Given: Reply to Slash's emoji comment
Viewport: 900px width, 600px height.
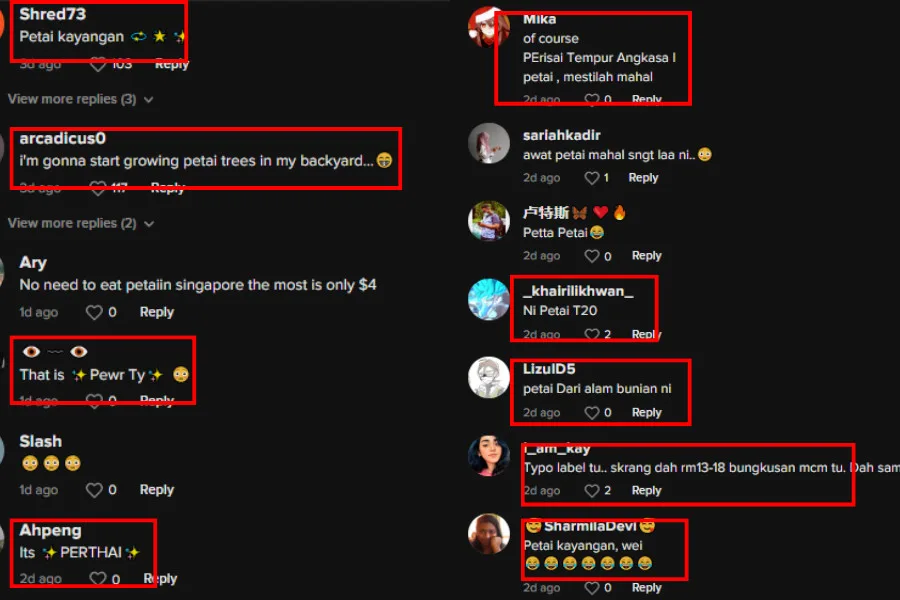Looking at the screenshot, I should [x=157, y=490].
